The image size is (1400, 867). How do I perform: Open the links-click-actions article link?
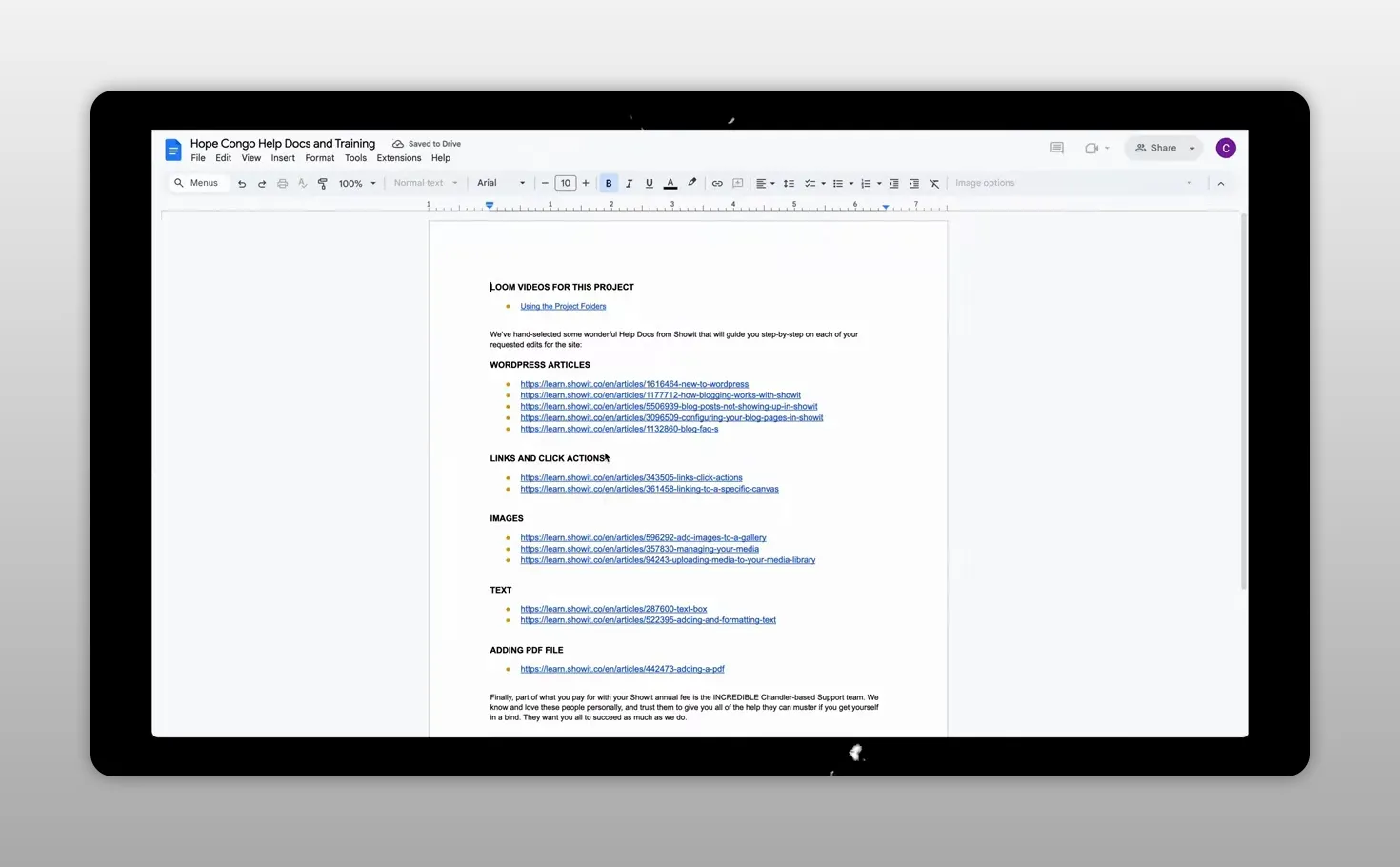[x=631, y=478]
